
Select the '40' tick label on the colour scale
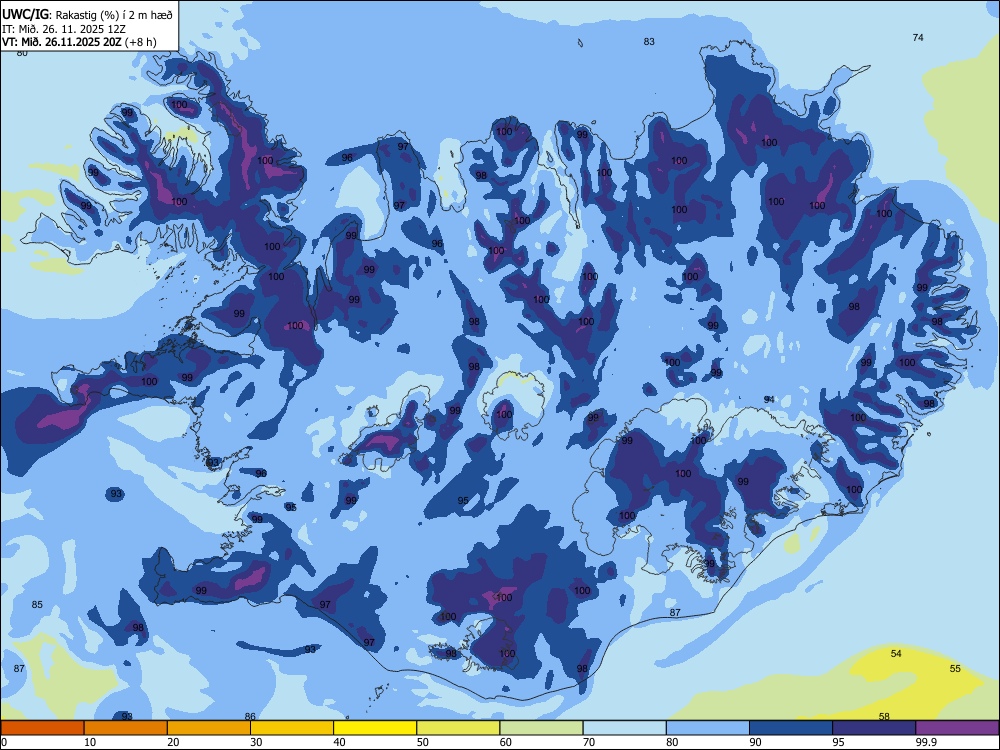(x=339, y=742)
